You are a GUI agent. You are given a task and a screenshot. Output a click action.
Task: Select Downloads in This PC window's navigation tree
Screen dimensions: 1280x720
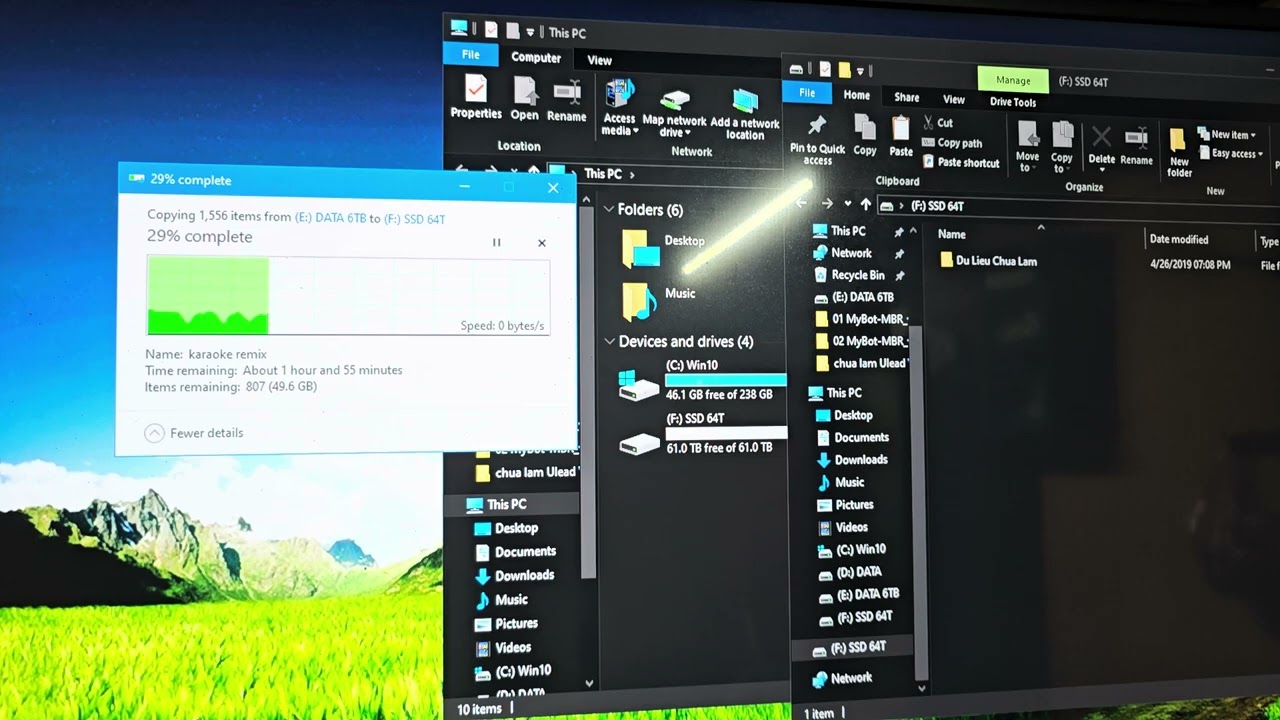tap(514, 575)
